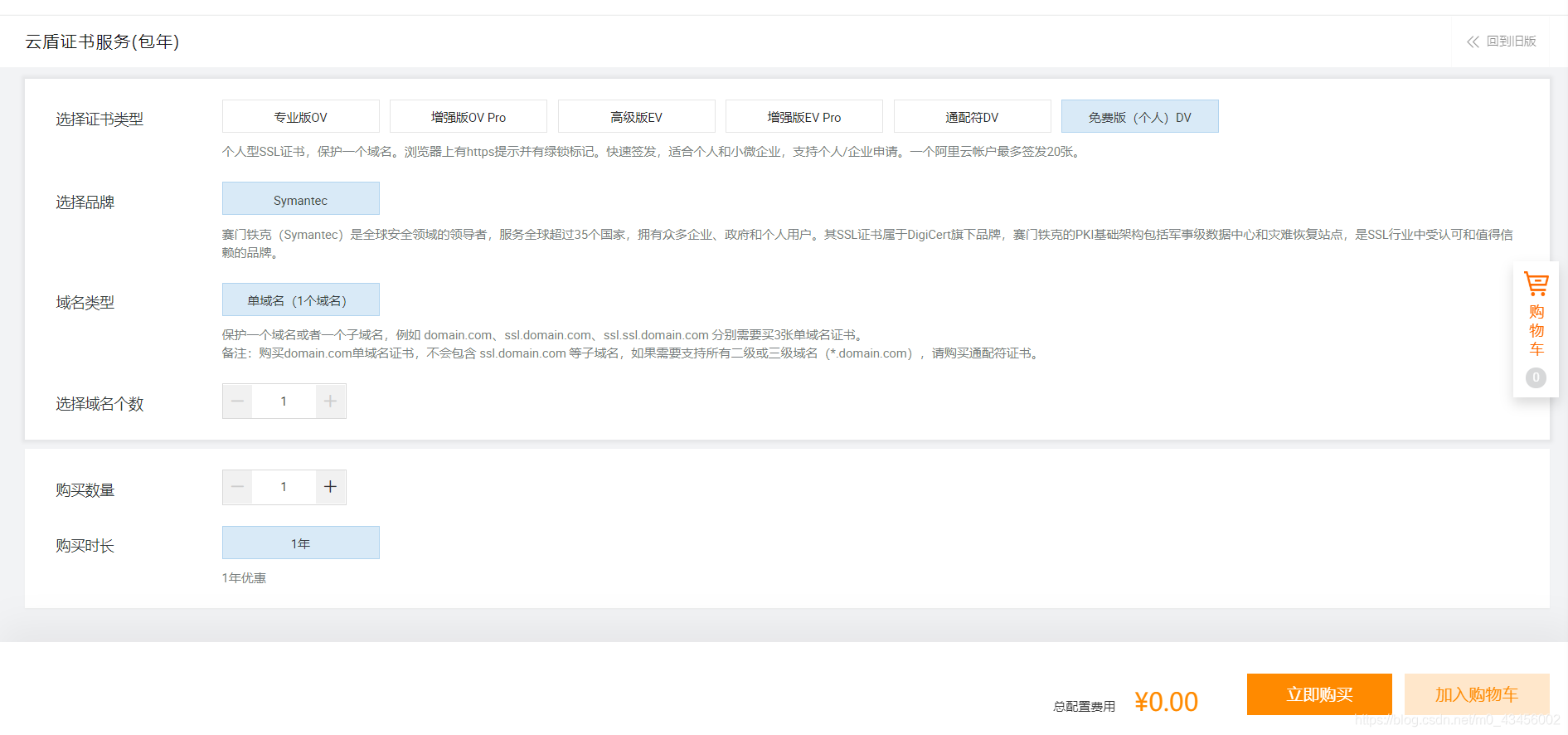Click the 总配置费用 label

click(1084, 707)
